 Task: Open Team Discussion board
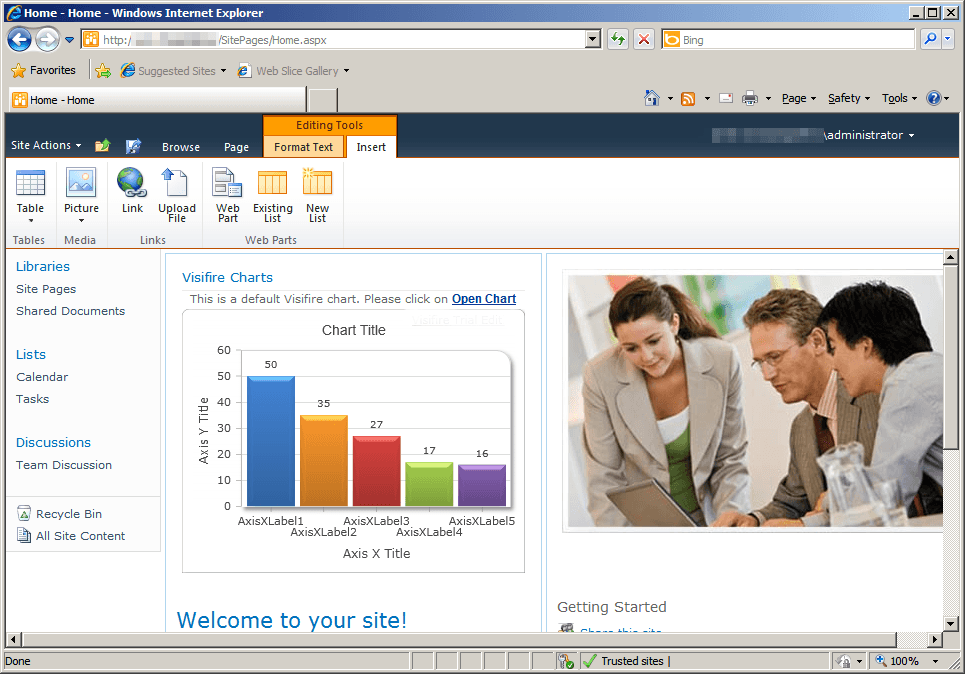[x=64, y=465]
